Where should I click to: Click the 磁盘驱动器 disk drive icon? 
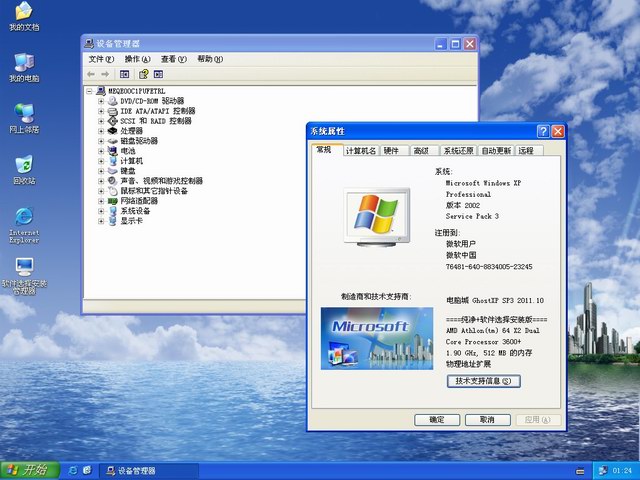point(112,141)
